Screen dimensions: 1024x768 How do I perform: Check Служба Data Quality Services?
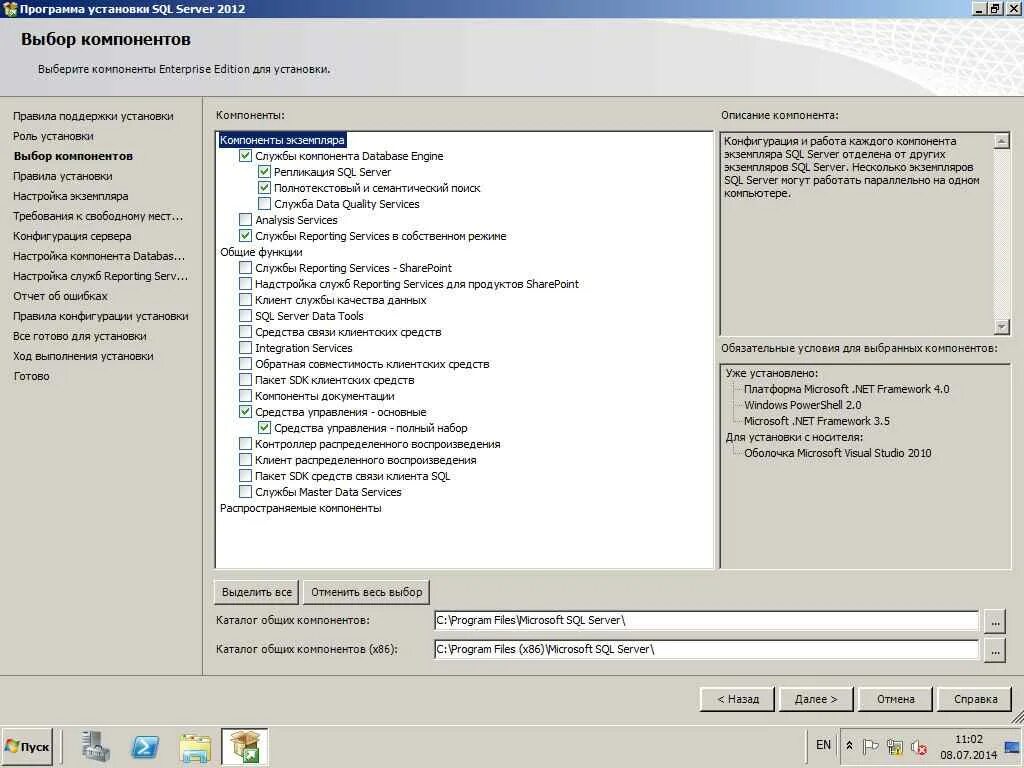coord(264,204)
